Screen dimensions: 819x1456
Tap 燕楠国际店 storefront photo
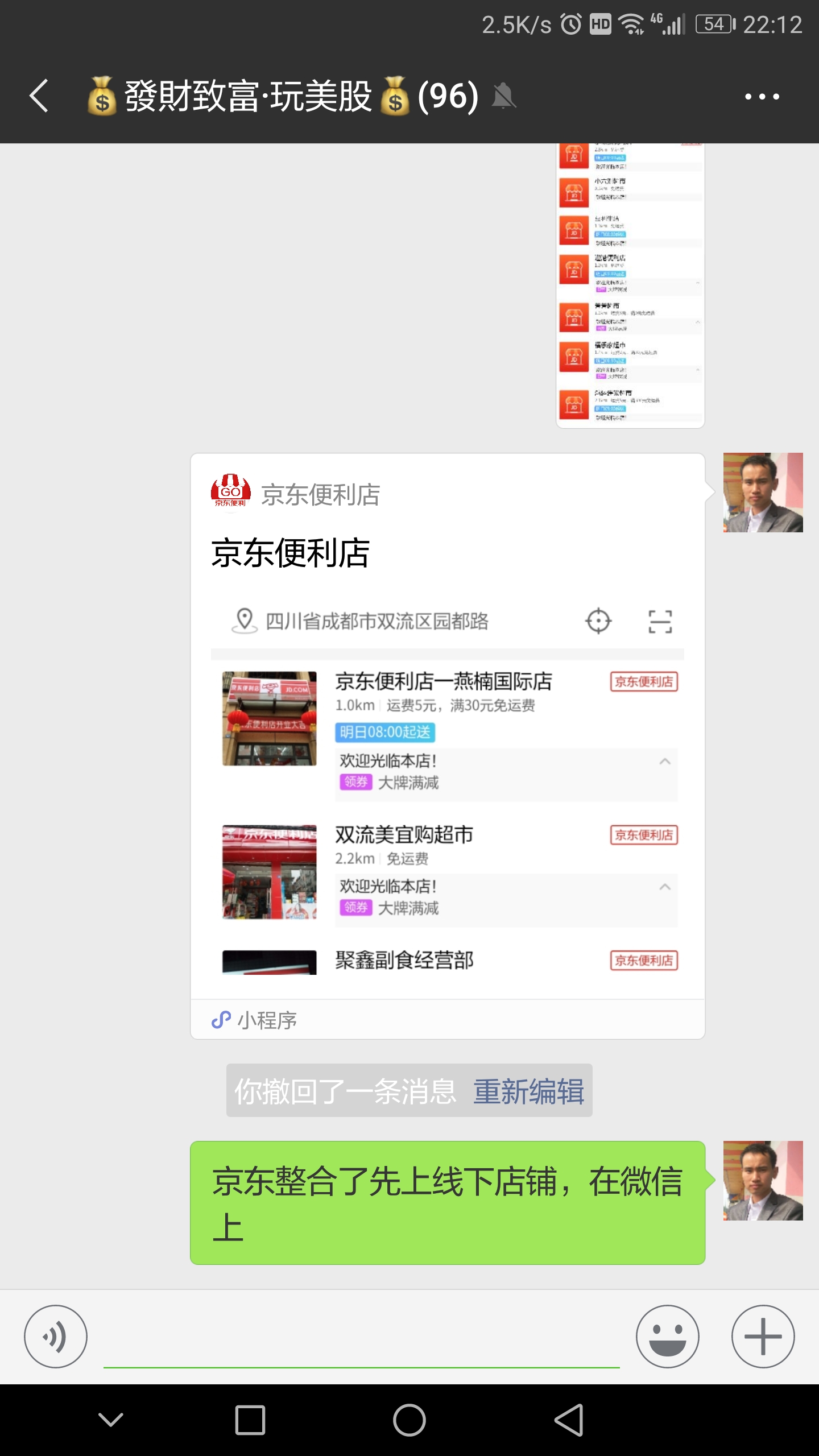[269, 718]
